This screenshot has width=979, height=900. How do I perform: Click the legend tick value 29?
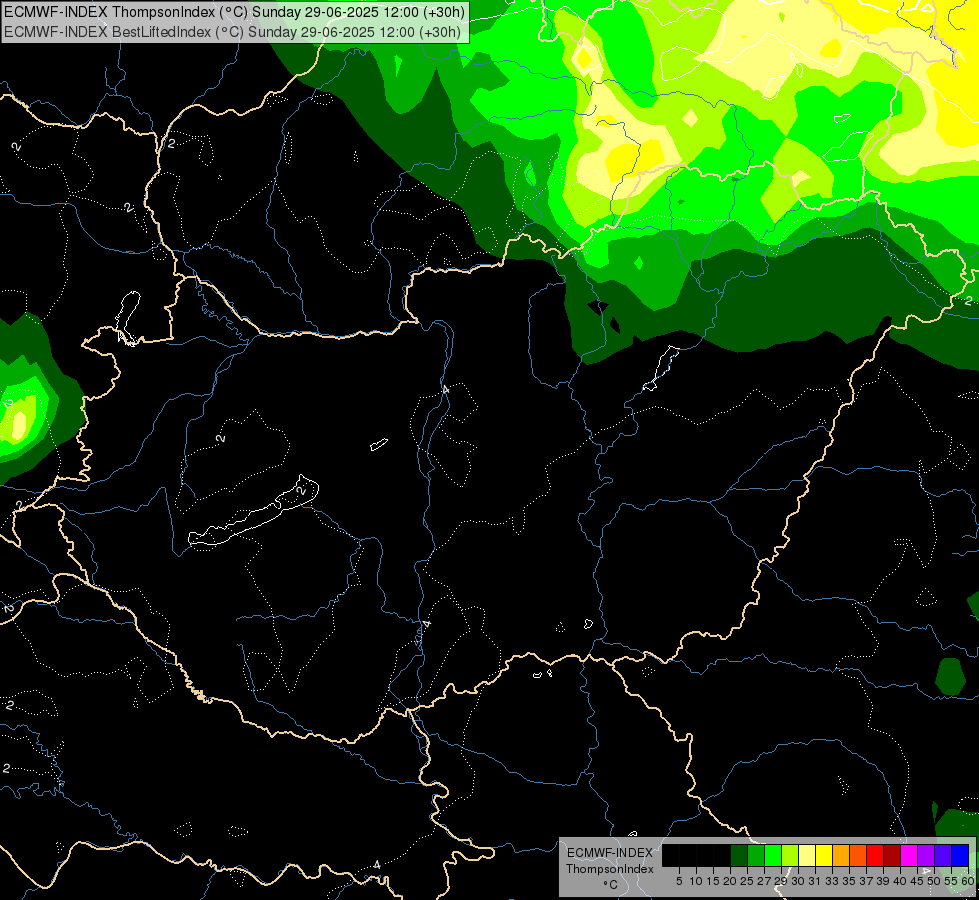click(x=781, y=881)
